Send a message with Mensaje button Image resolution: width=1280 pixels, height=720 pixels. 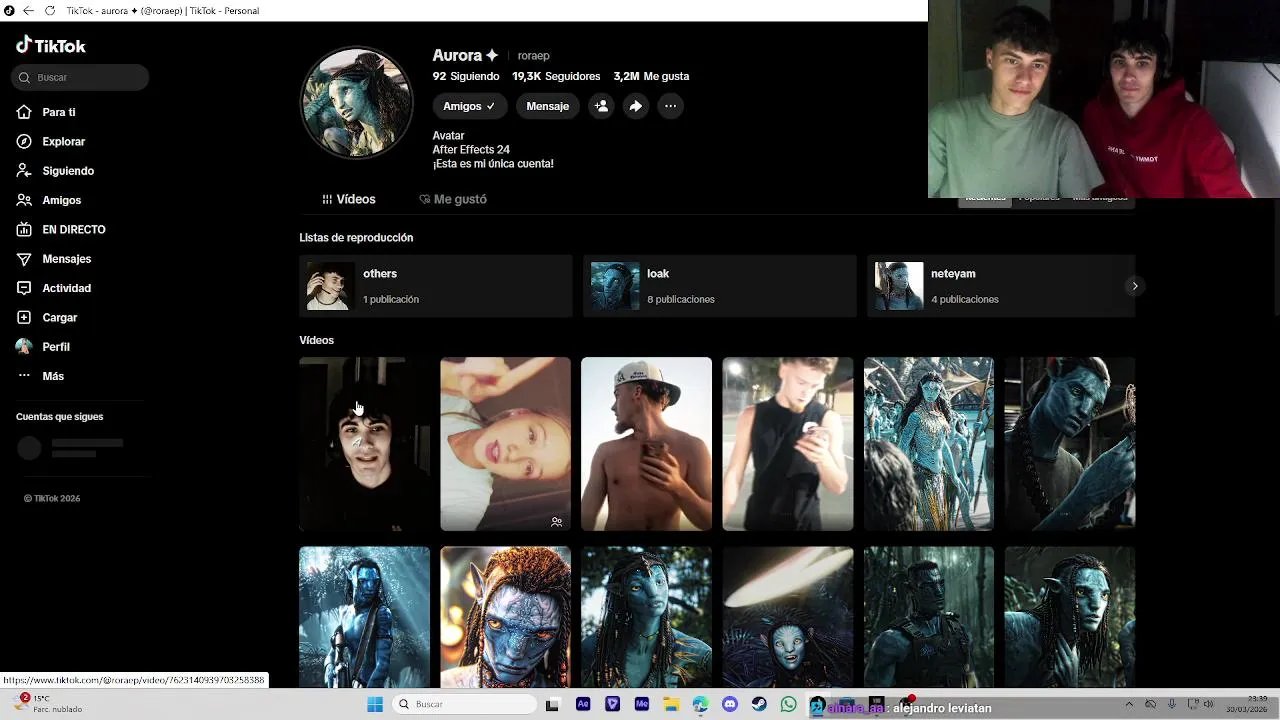click(x=547, y=106)
